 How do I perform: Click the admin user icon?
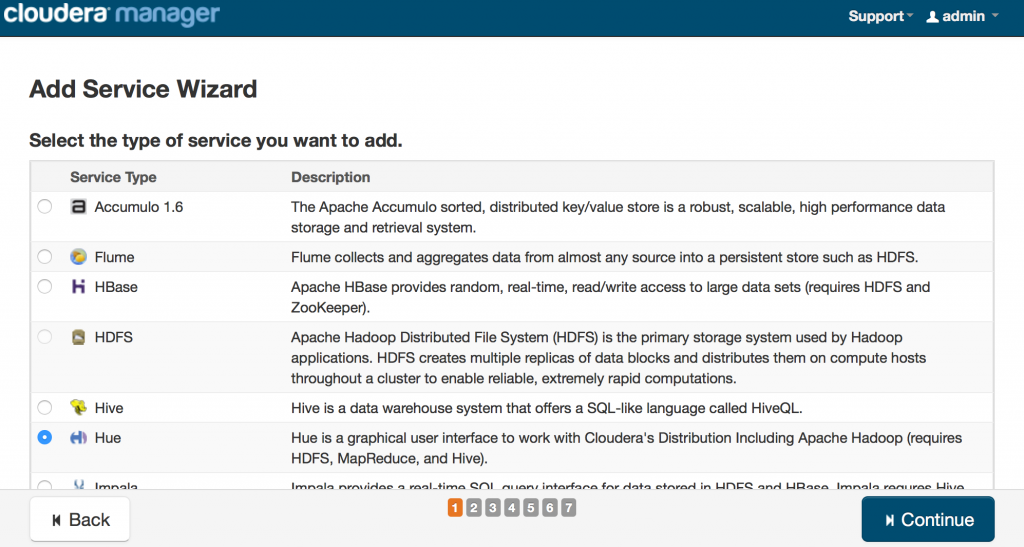[933, 17]
